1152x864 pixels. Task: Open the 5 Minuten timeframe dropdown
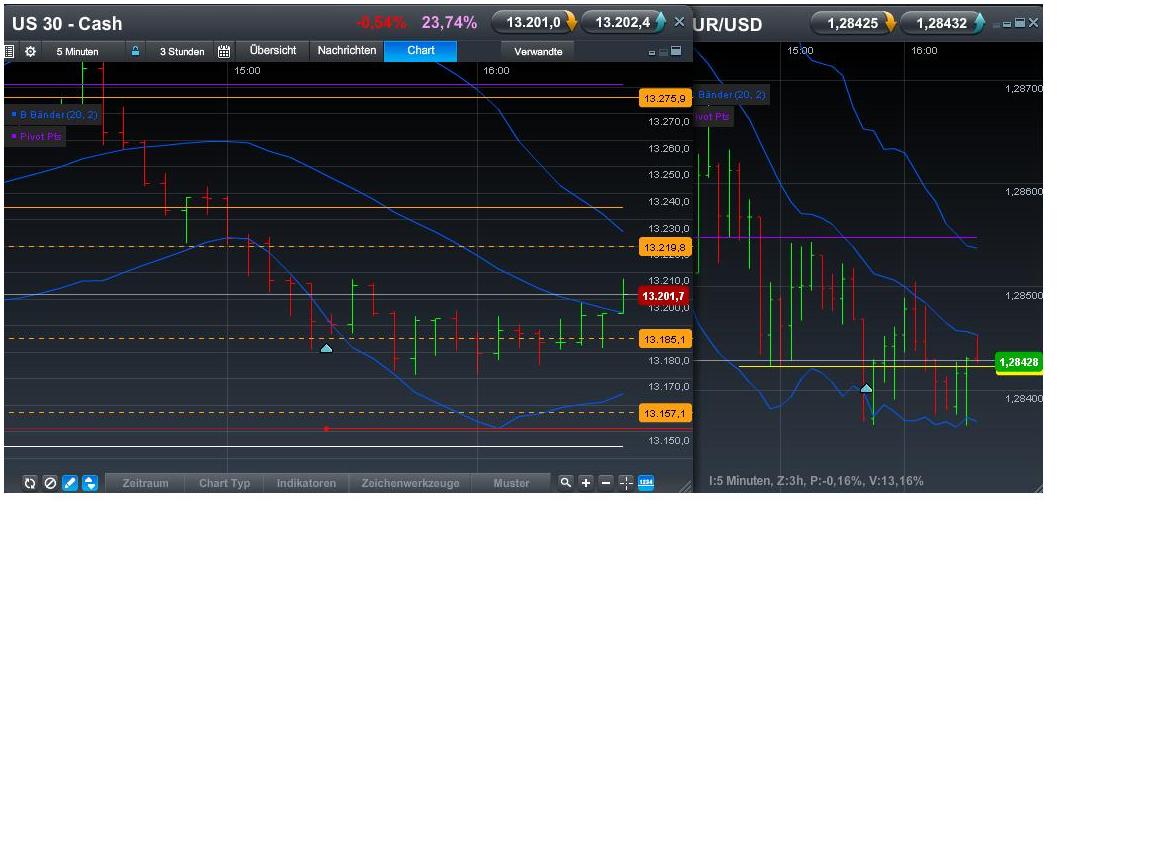point(80,51)
